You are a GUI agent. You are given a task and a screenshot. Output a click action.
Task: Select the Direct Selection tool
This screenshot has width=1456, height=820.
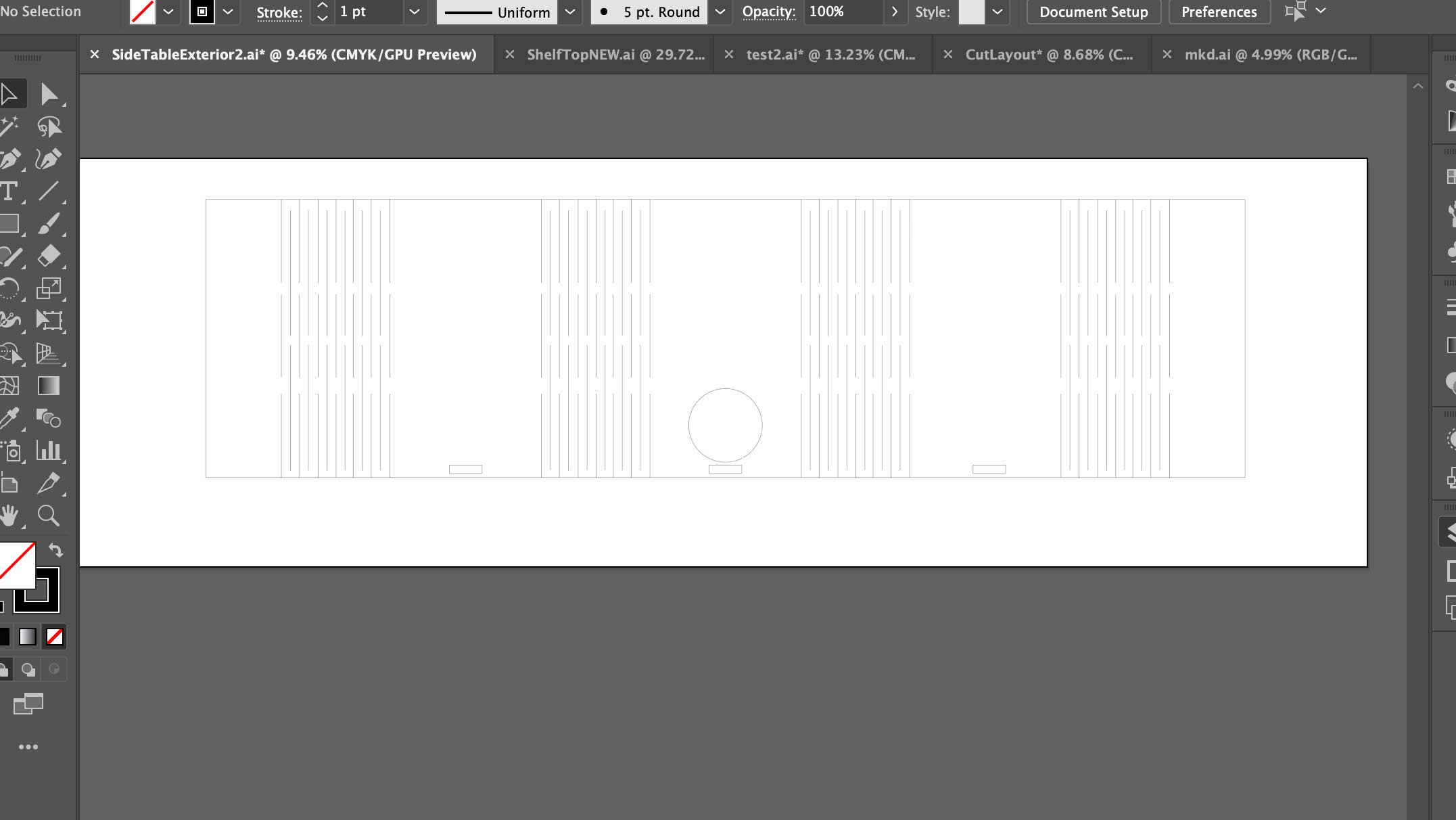point(49,94)
